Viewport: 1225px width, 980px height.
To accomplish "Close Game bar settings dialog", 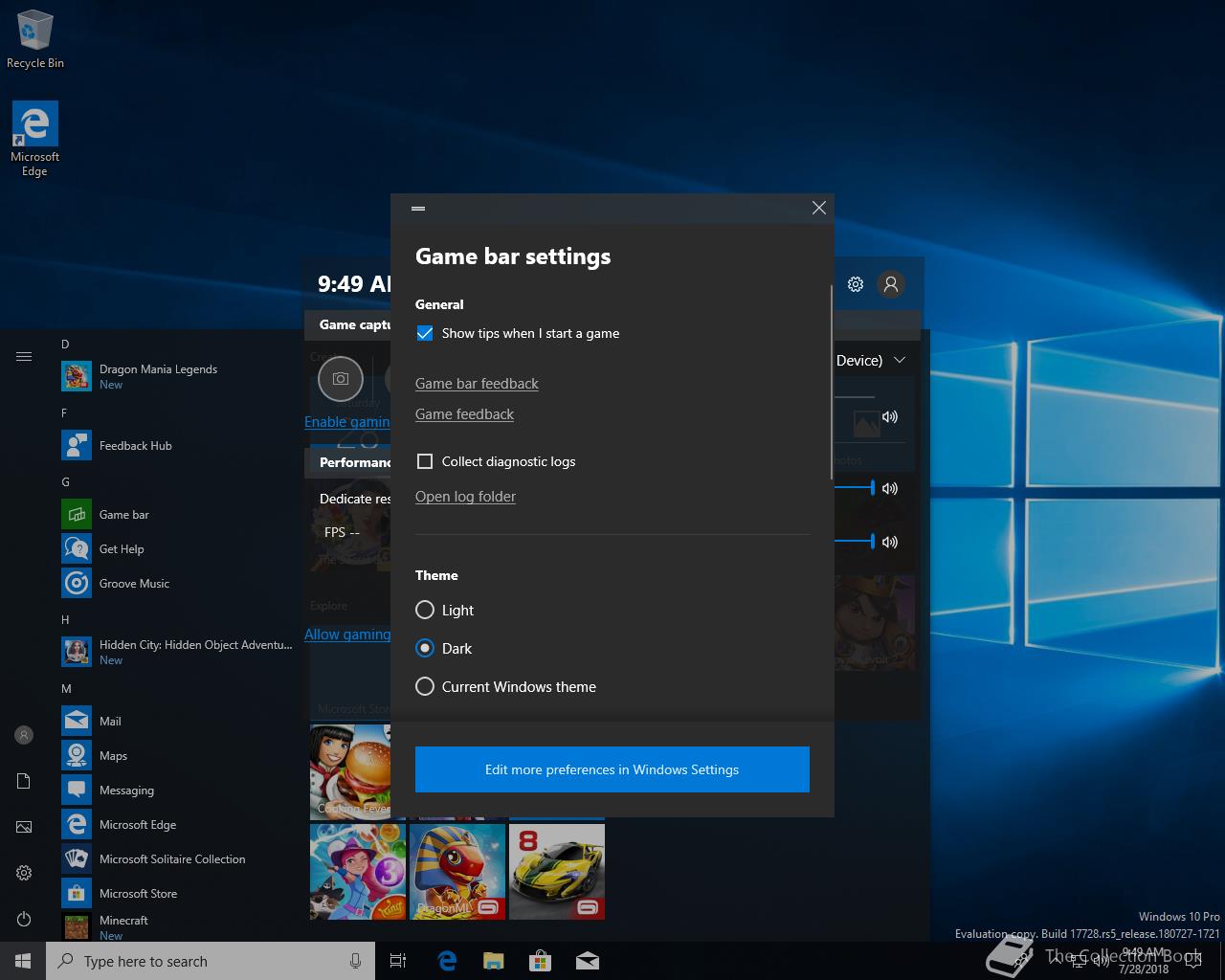I will tap(819, 208).
